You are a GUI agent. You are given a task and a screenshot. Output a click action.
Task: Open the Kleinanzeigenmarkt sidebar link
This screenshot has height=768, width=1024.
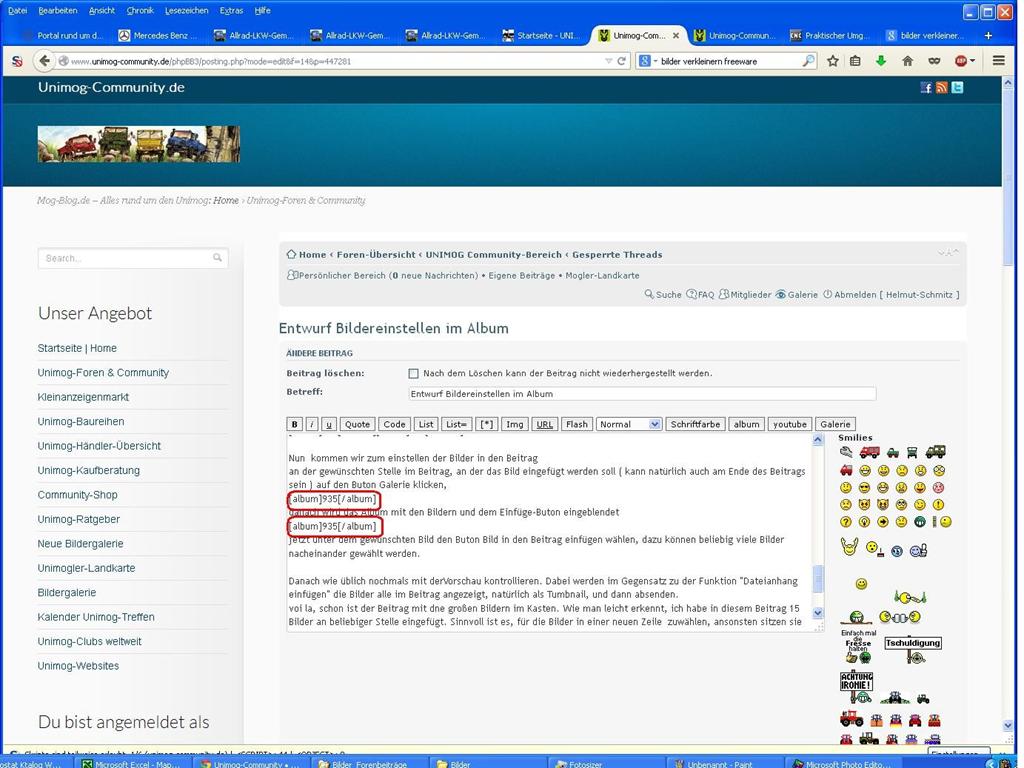click(83, 397)
